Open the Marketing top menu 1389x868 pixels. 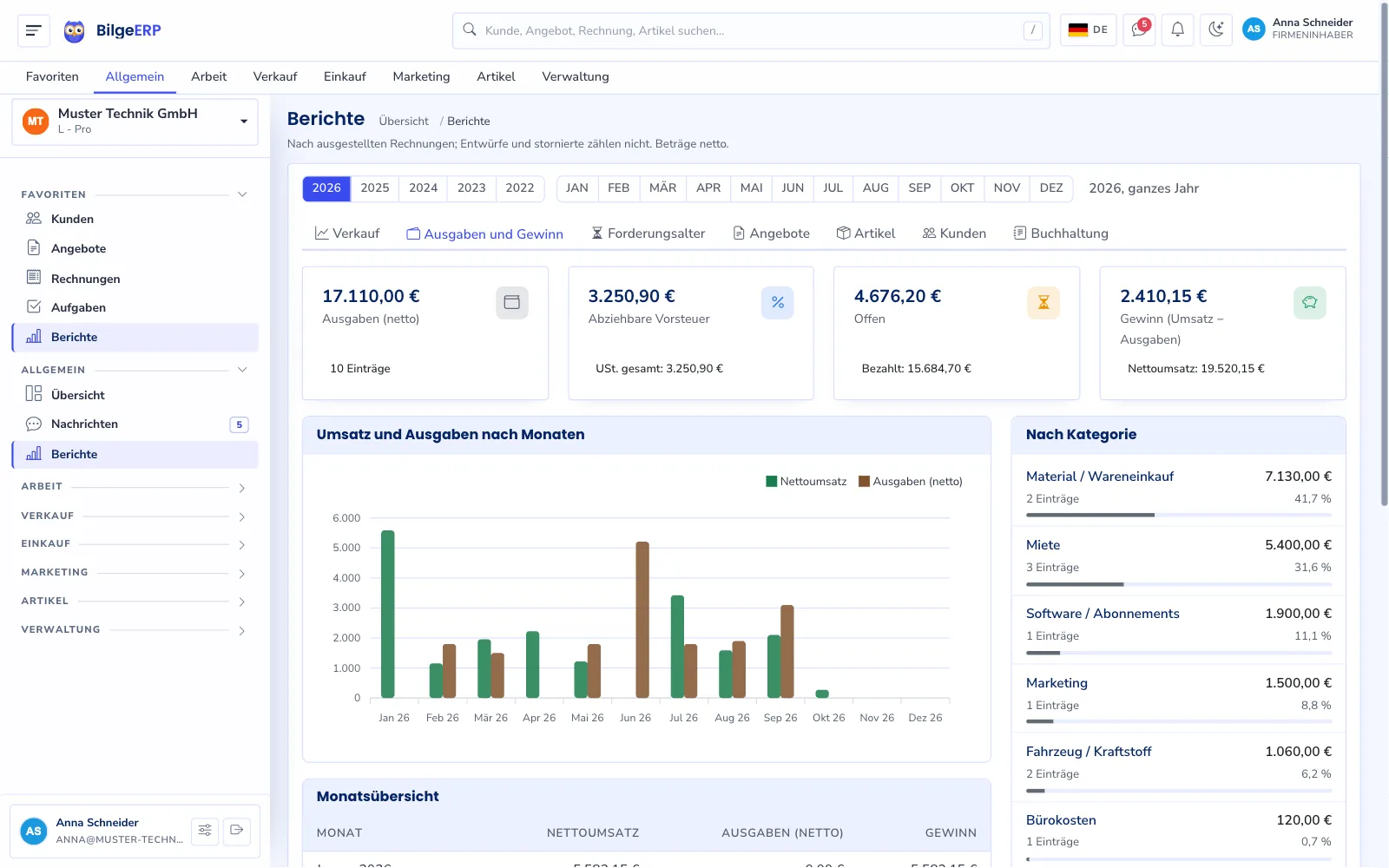tap(421, 76)
